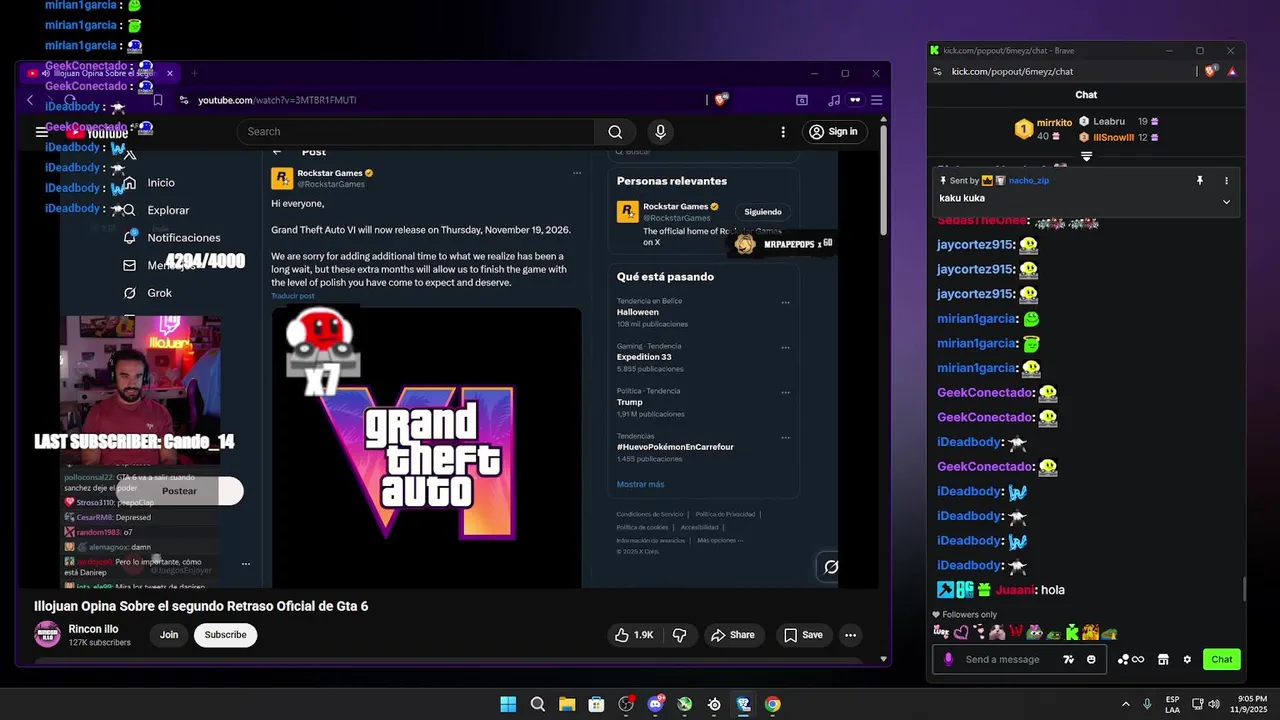Go back in the YouTube browser window
This screenshot has height=720, width=1280.
tap(30, 100)
